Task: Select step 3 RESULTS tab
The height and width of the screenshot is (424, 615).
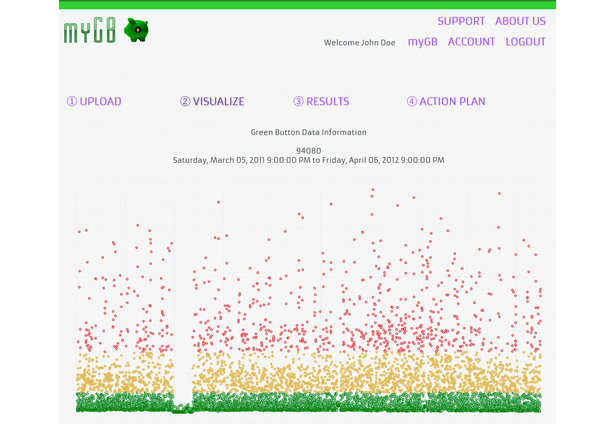Action: coord(321,102)
